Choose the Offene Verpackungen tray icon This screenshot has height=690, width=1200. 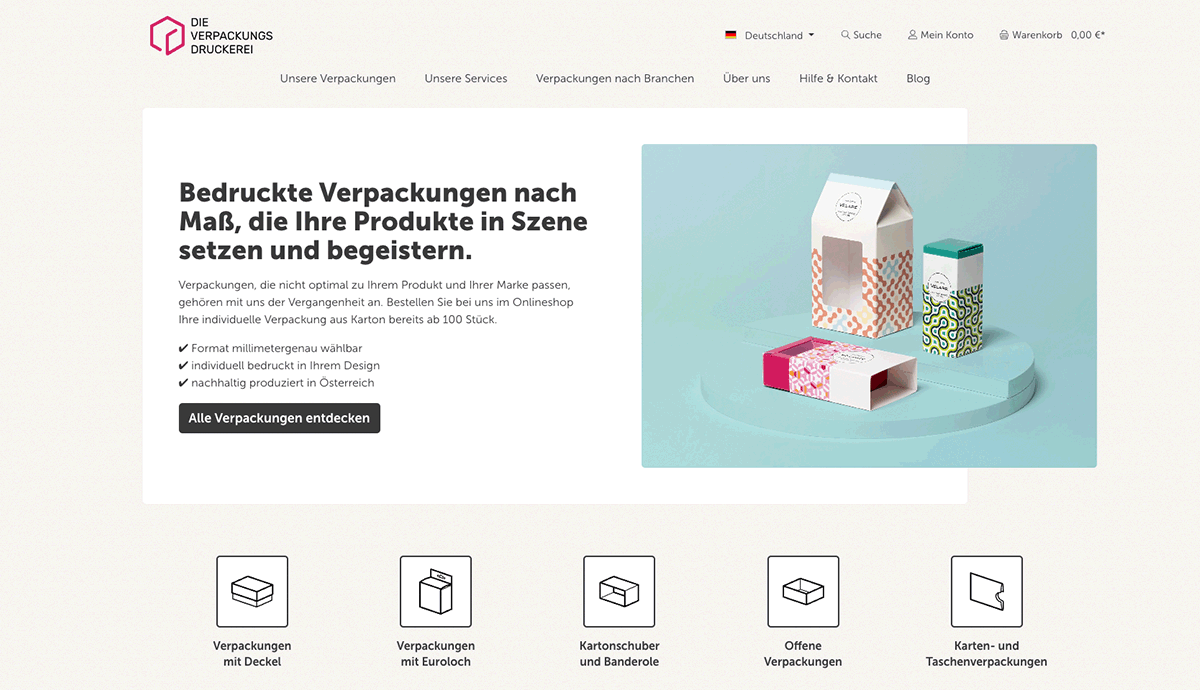[x=803, y=591]
